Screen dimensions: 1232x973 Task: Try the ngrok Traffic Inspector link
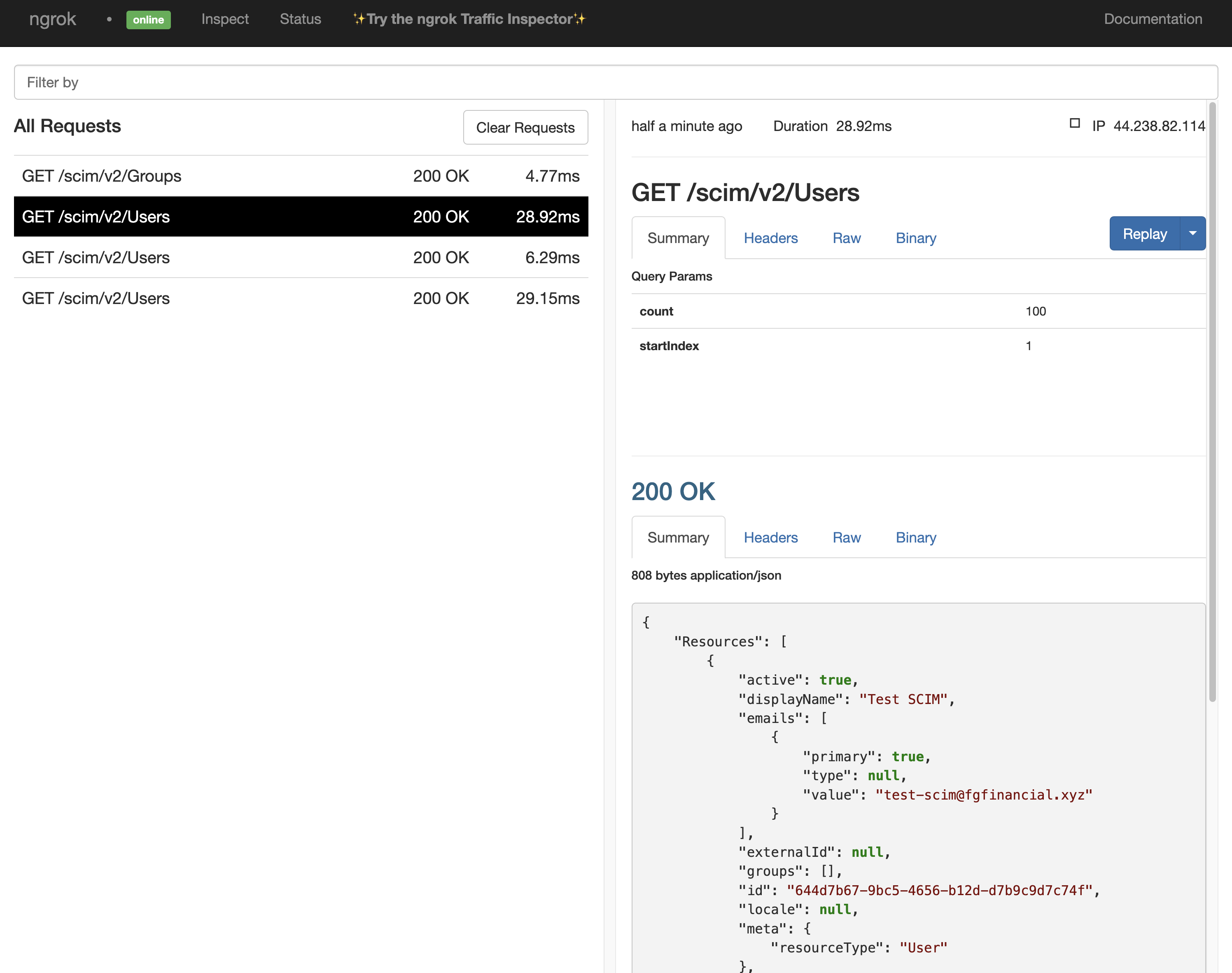click(469, 19)
